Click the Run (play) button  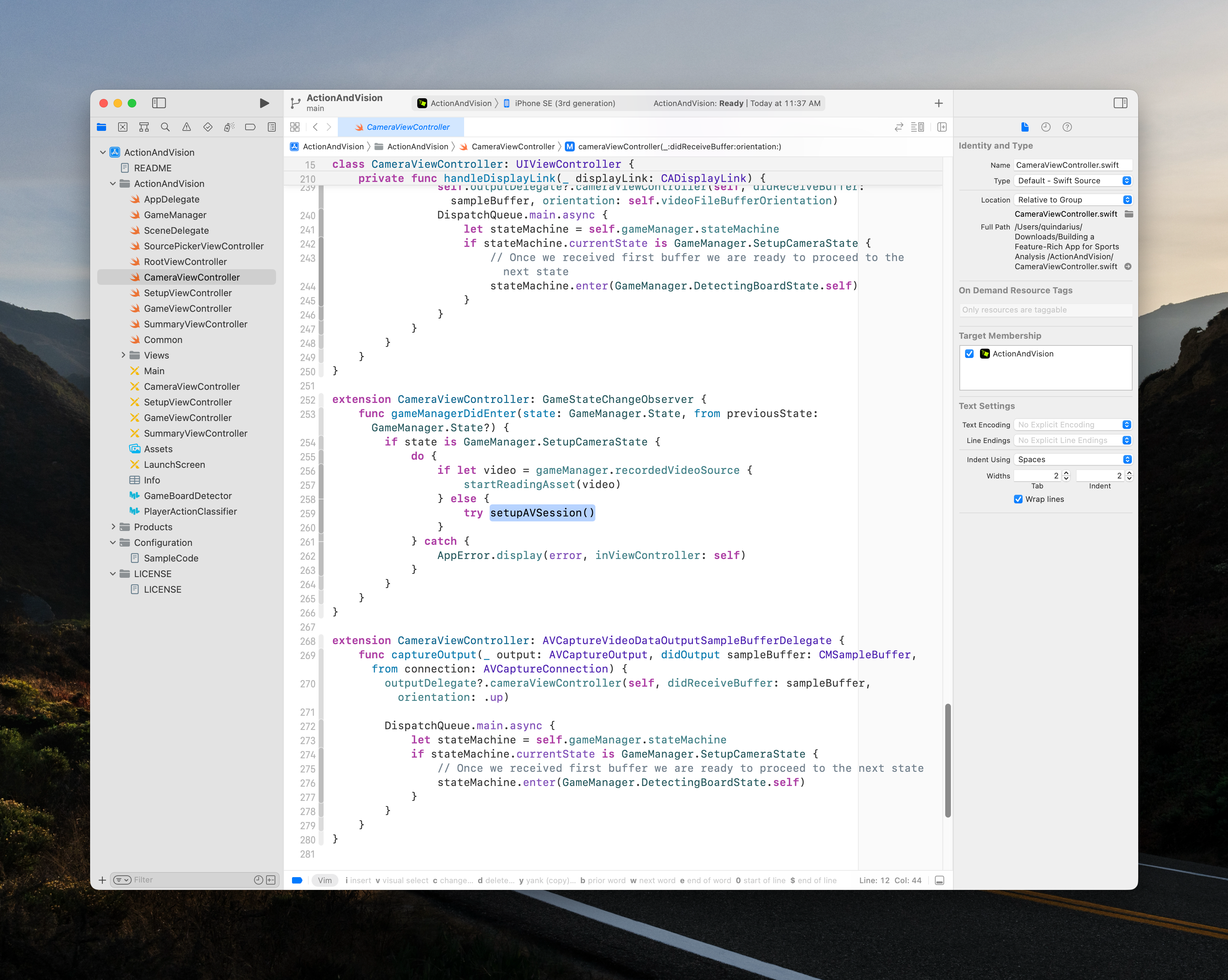pos(264,103)
